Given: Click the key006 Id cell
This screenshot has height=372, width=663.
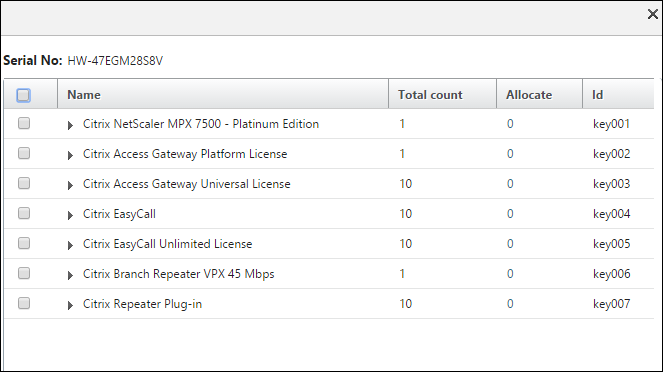Looking at the screenshot, I should point(611,274).
